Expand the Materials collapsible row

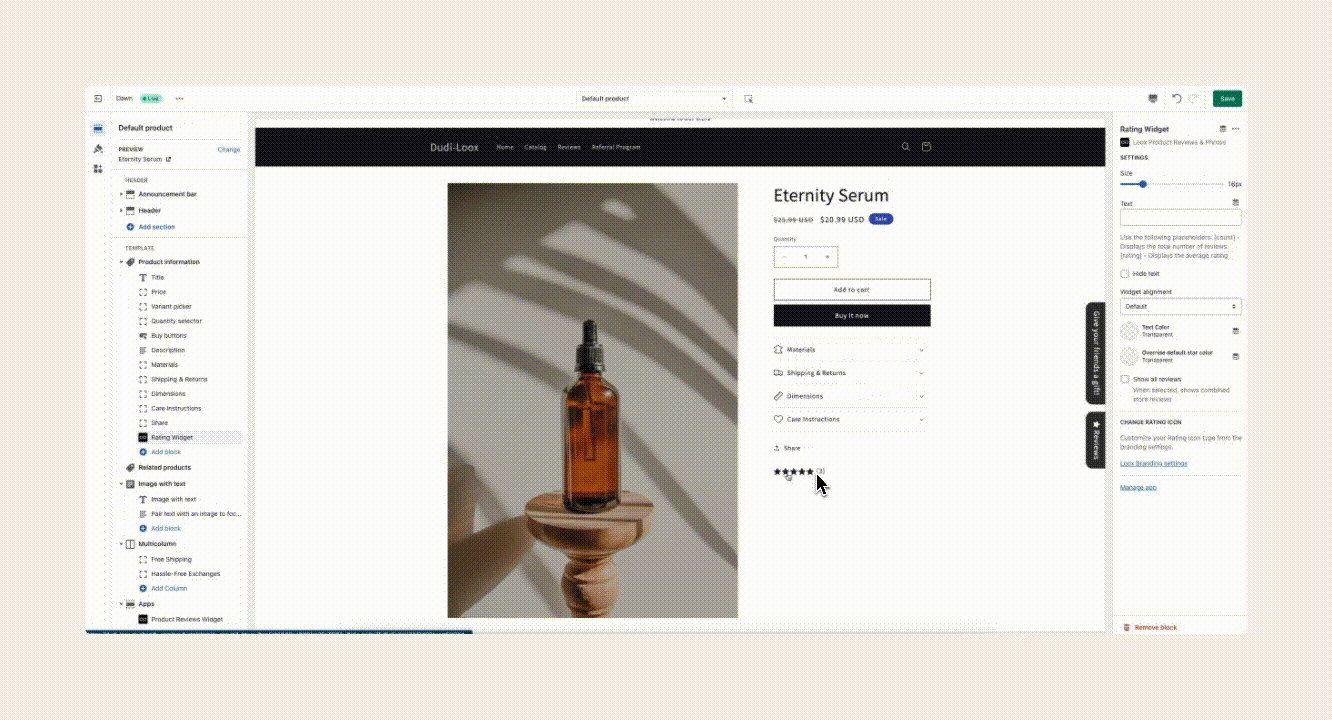(x=849, y=350)
